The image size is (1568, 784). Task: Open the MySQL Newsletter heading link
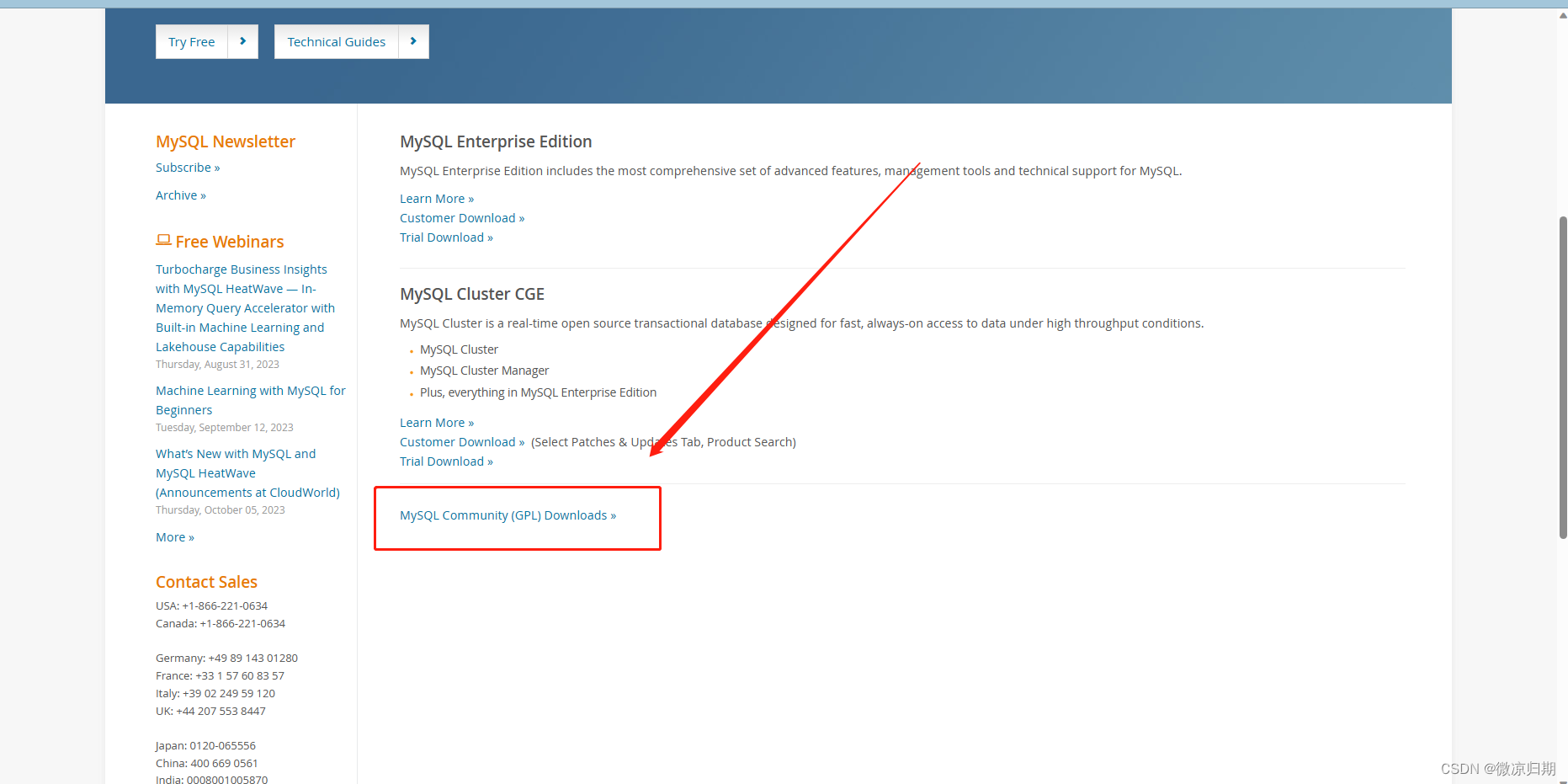[x=226, y=141]
